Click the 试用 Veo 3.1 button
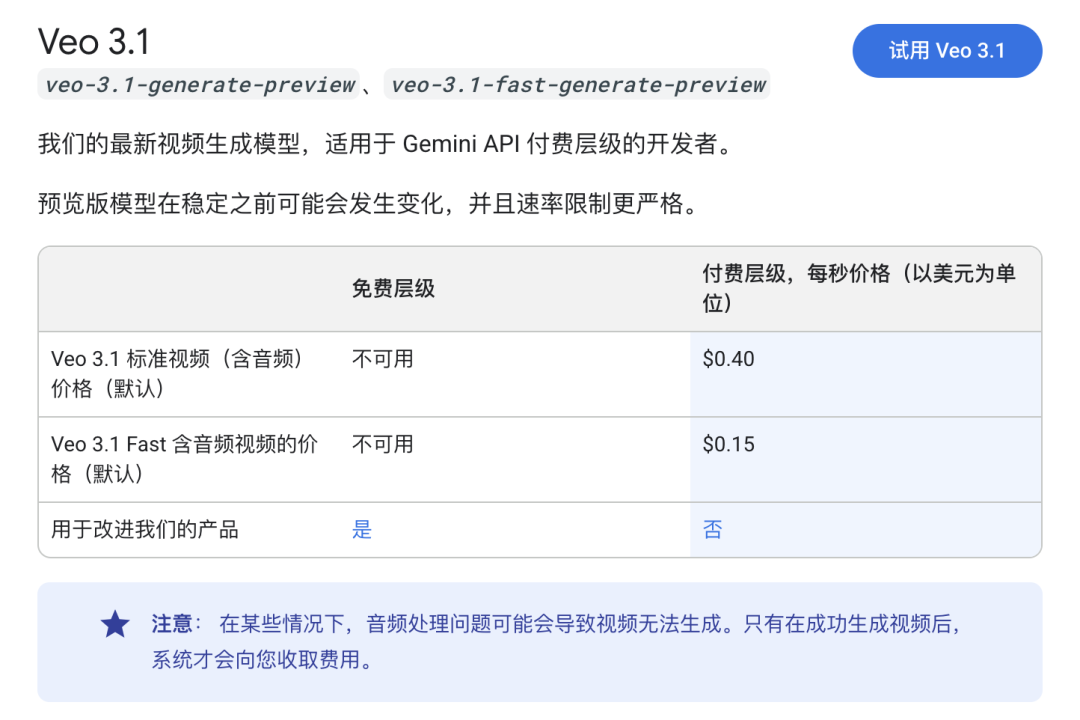The width and height of the screenshot is (1080, 720). click(946, 51)
